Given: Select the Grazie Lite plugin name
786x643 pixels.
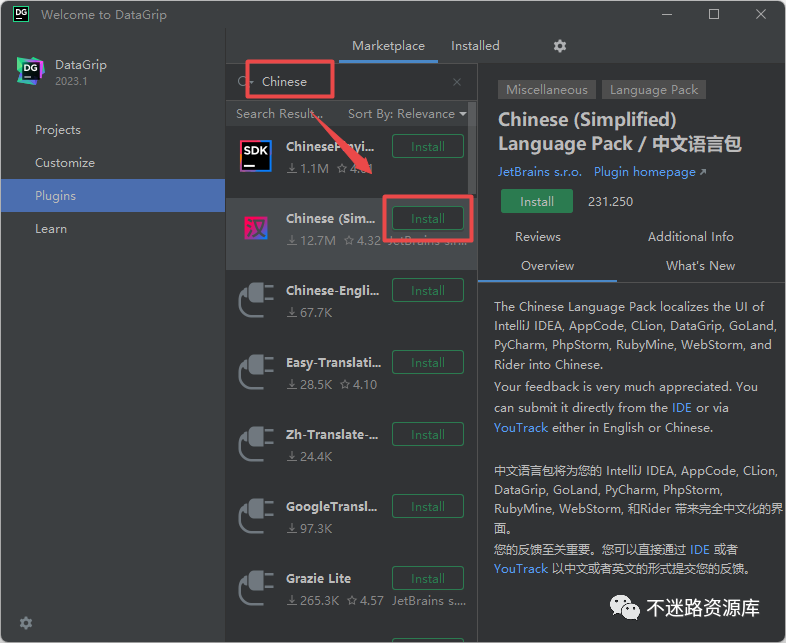Looking at the screenshot, I should pos(318,578).
